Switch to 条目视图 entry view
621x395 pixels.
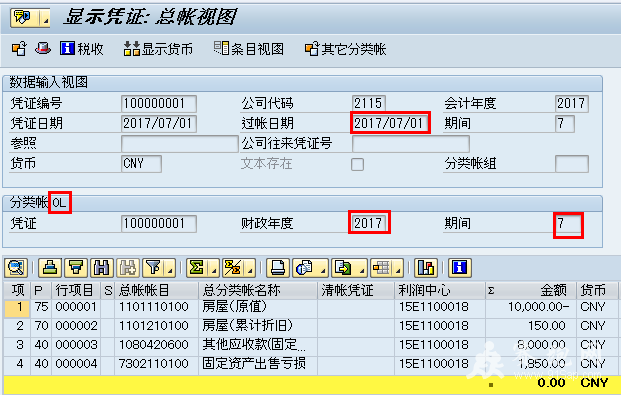pos(249,49)
